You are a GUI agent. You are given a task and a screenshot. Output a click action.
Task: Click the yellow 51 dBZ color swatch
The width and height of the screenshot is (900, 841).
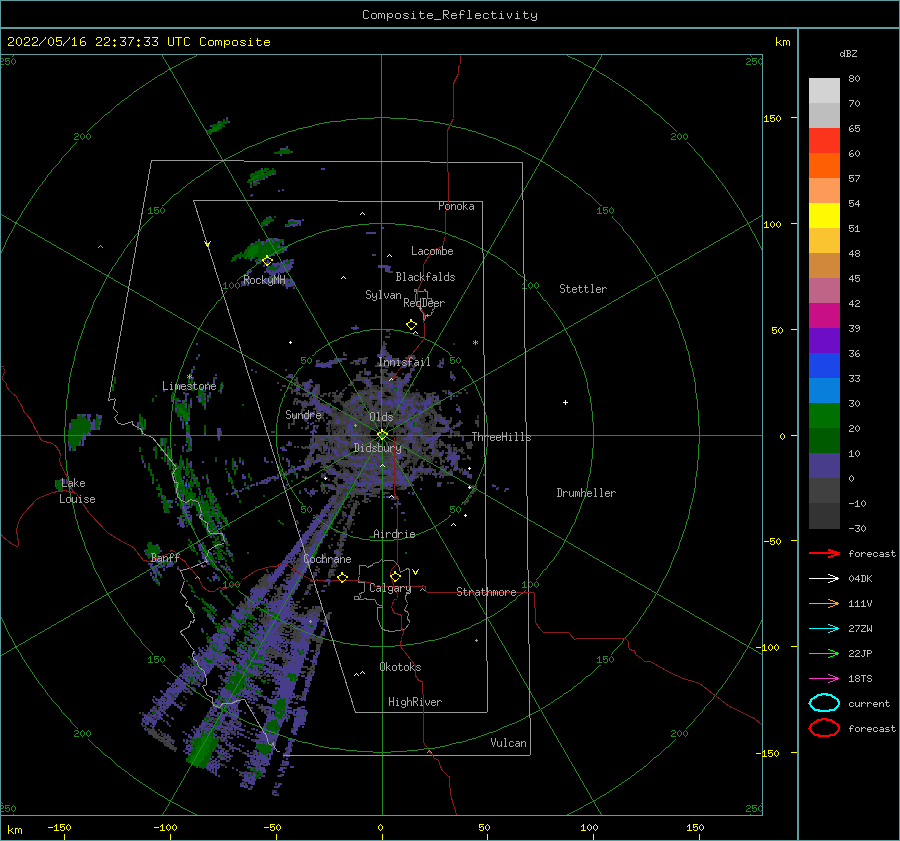824,216
